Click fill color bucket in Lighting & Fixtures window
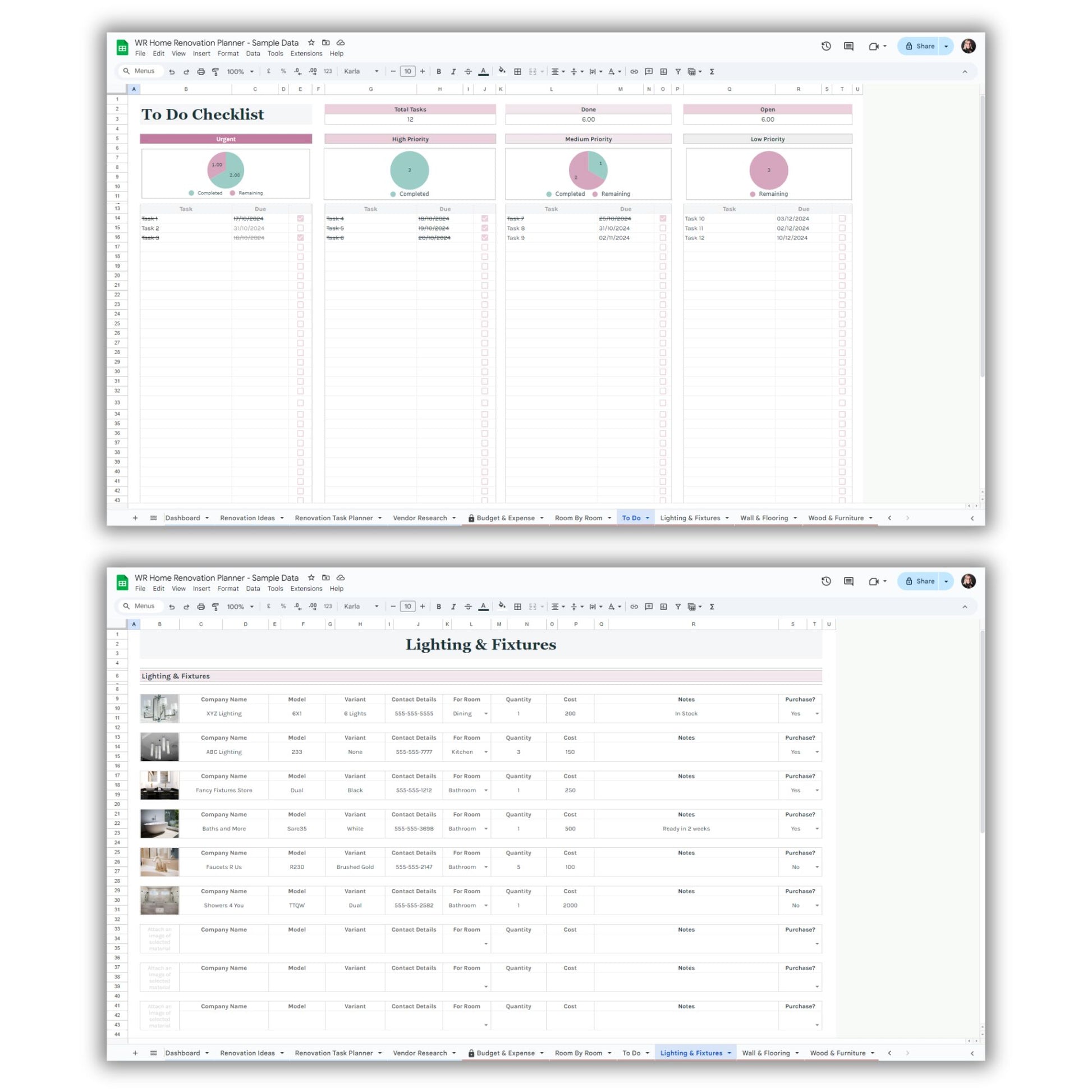Viewport: 1092px width, 1092px height. [x=501, y=606]
